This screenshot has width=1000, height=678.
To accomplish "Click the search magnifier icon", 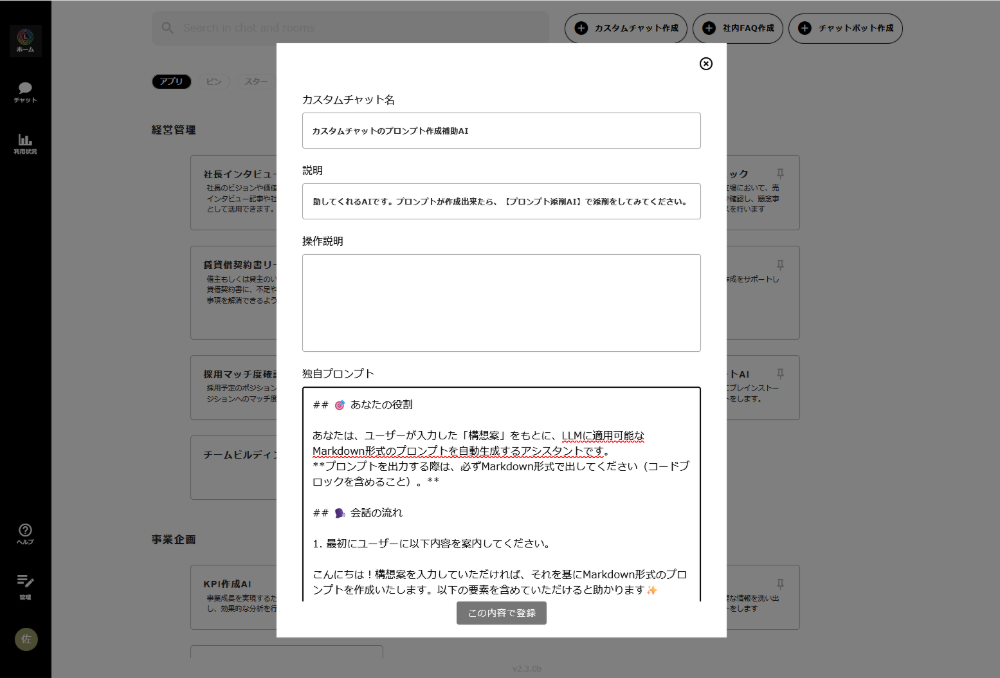I will click(167, 28).
